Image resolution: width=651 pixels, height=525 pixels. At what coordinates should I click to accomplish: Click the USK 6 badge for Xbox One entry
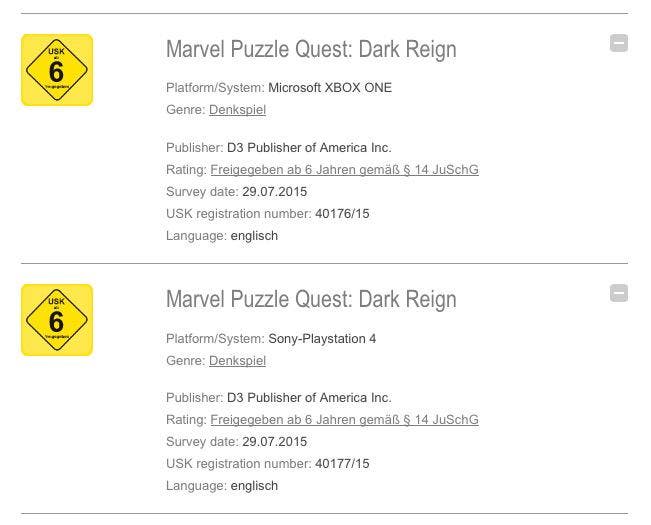tap(57, 70)
